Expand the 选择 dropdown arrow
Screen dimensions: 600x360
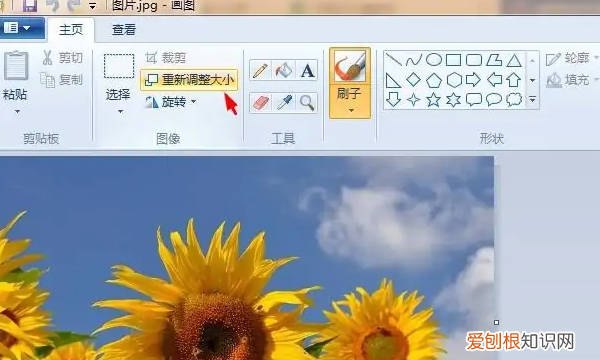[x=120, y=112]
